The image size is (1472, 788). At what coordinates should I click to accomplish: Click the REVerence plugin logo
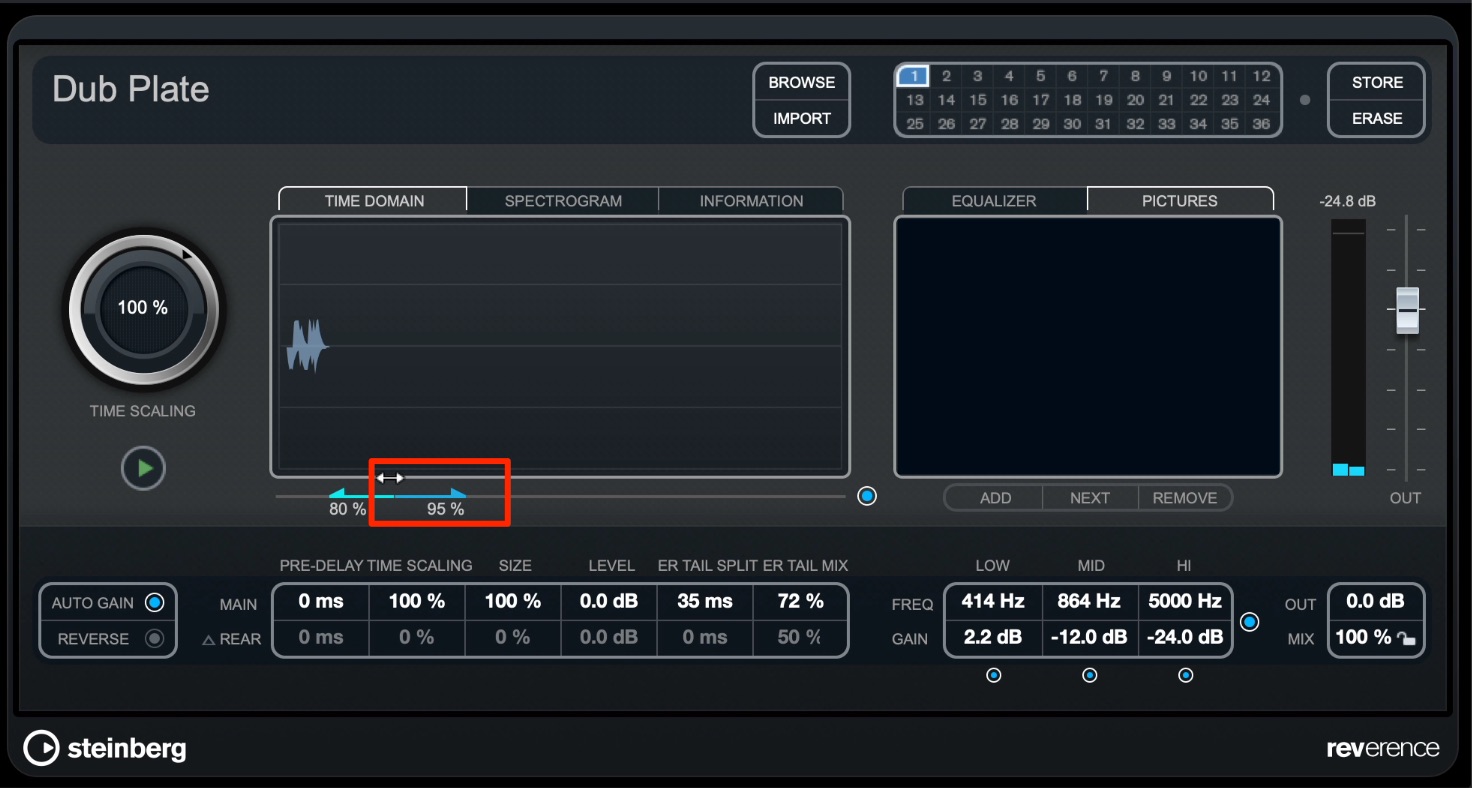click(1383, 748)
